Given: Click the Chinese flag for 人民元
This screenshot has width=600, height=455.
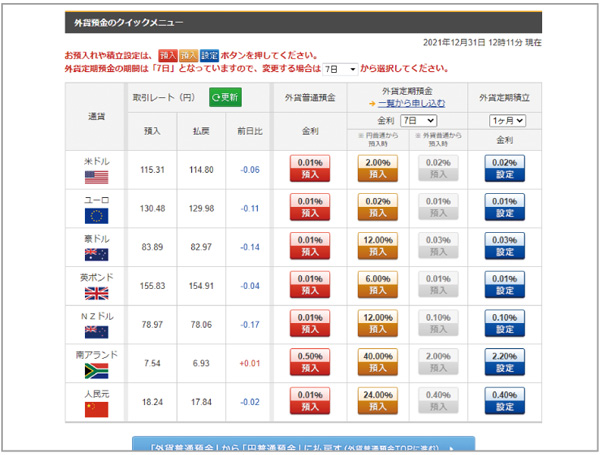Looking at the screenshot, I should pyautogui.click(x=96, y=408).
